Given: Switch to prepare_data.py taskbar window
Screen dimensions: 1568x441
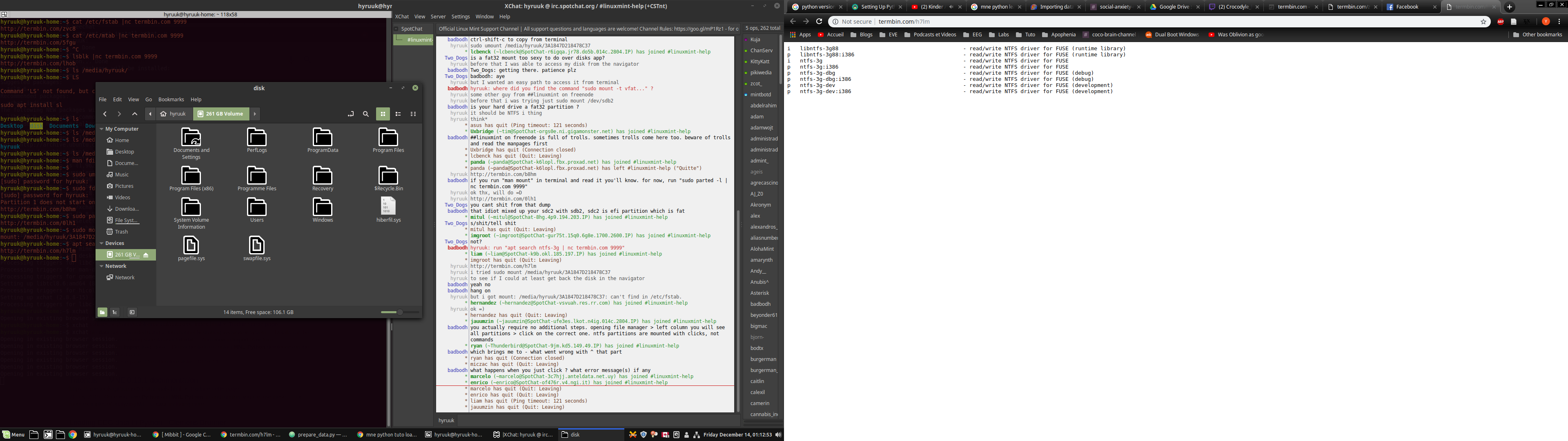Looking at the screenshot, I should coord(318,434).
